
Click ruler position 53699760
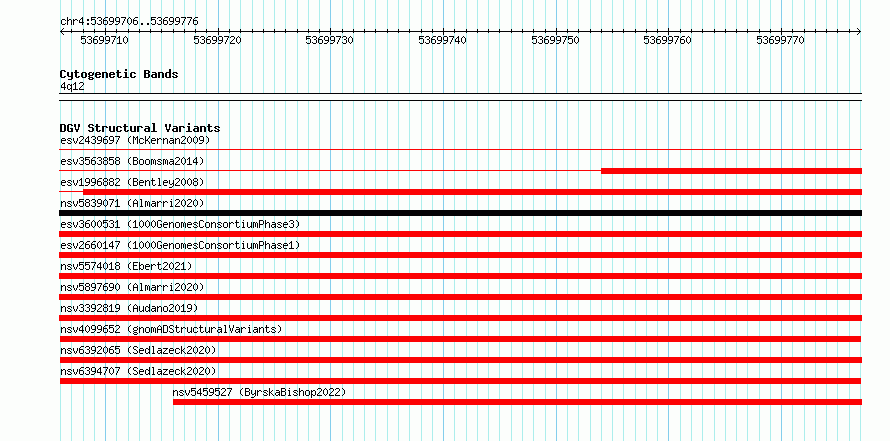pyautogui.click(x=668, y=41)
